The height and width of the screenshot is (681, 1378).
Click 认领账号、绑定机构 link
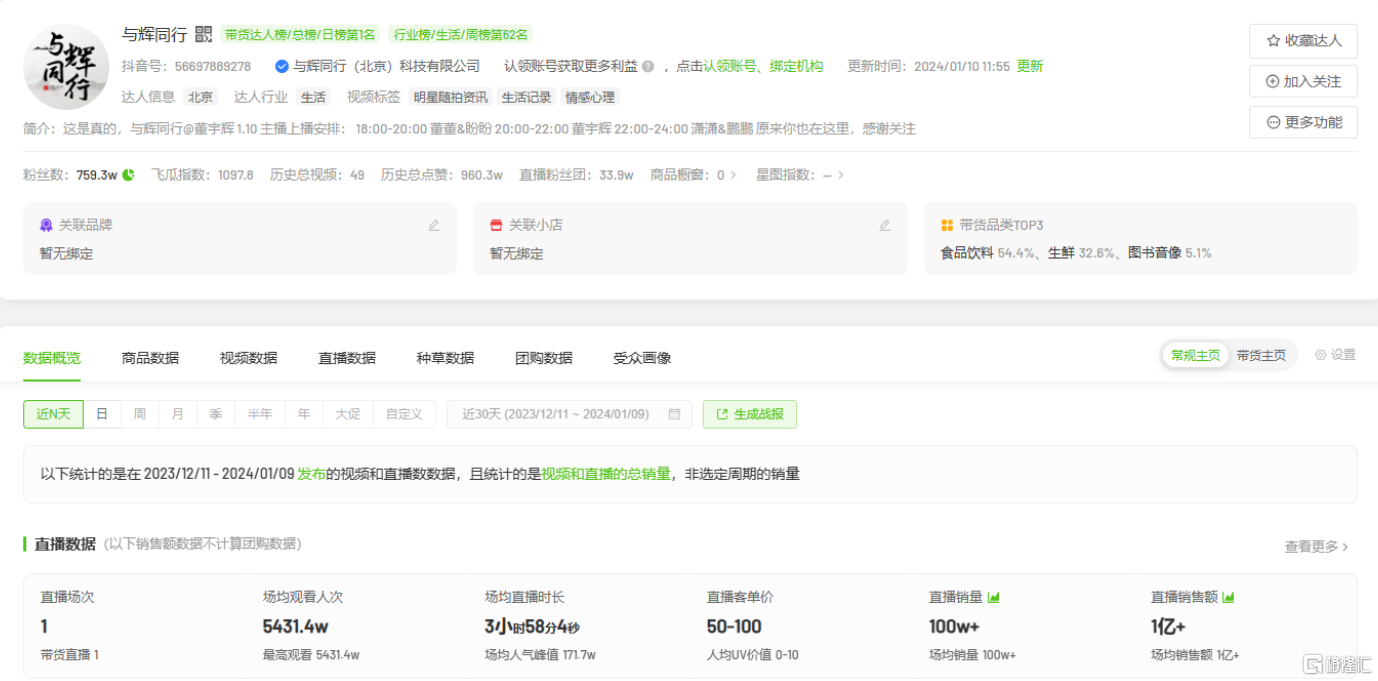click(x=763, y=66)
